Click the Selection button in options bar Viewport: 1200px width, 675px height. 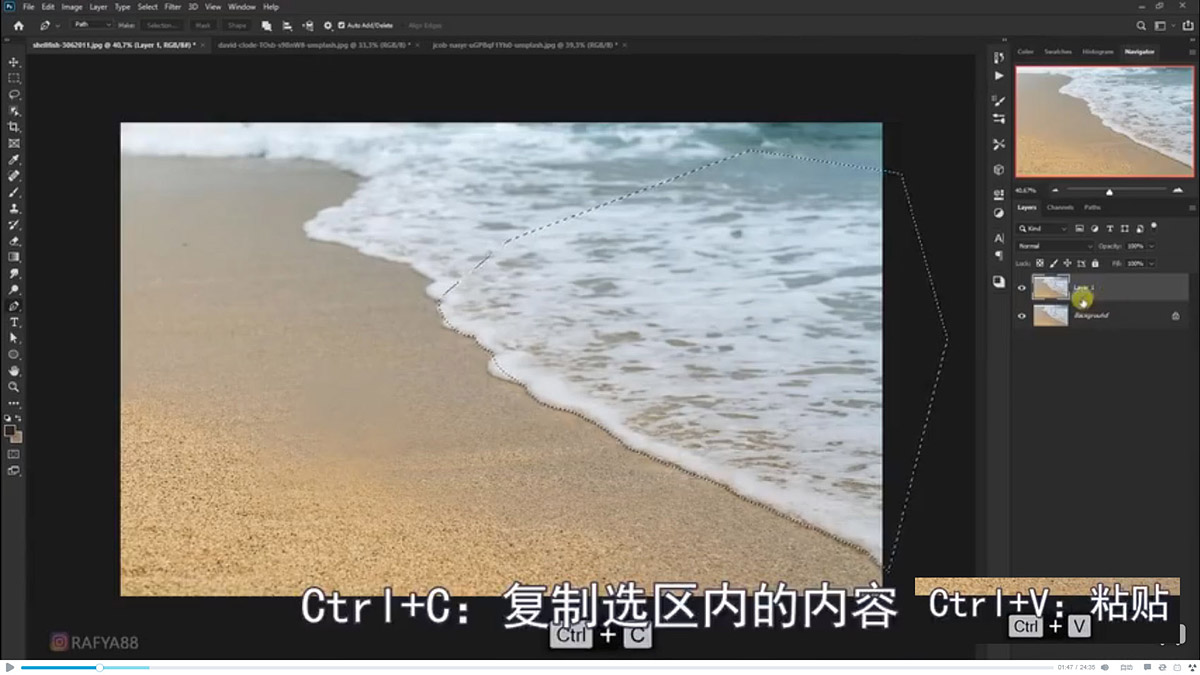click(163, 25)
